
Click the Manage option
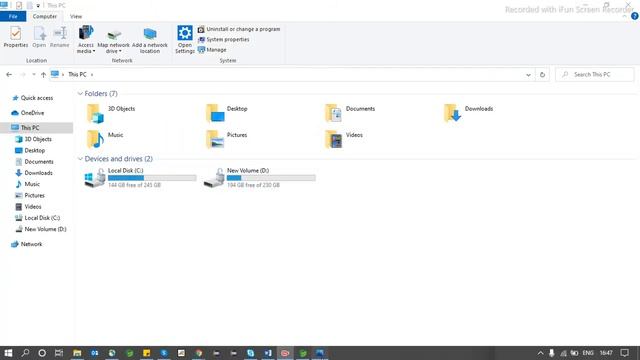[212, 50]
